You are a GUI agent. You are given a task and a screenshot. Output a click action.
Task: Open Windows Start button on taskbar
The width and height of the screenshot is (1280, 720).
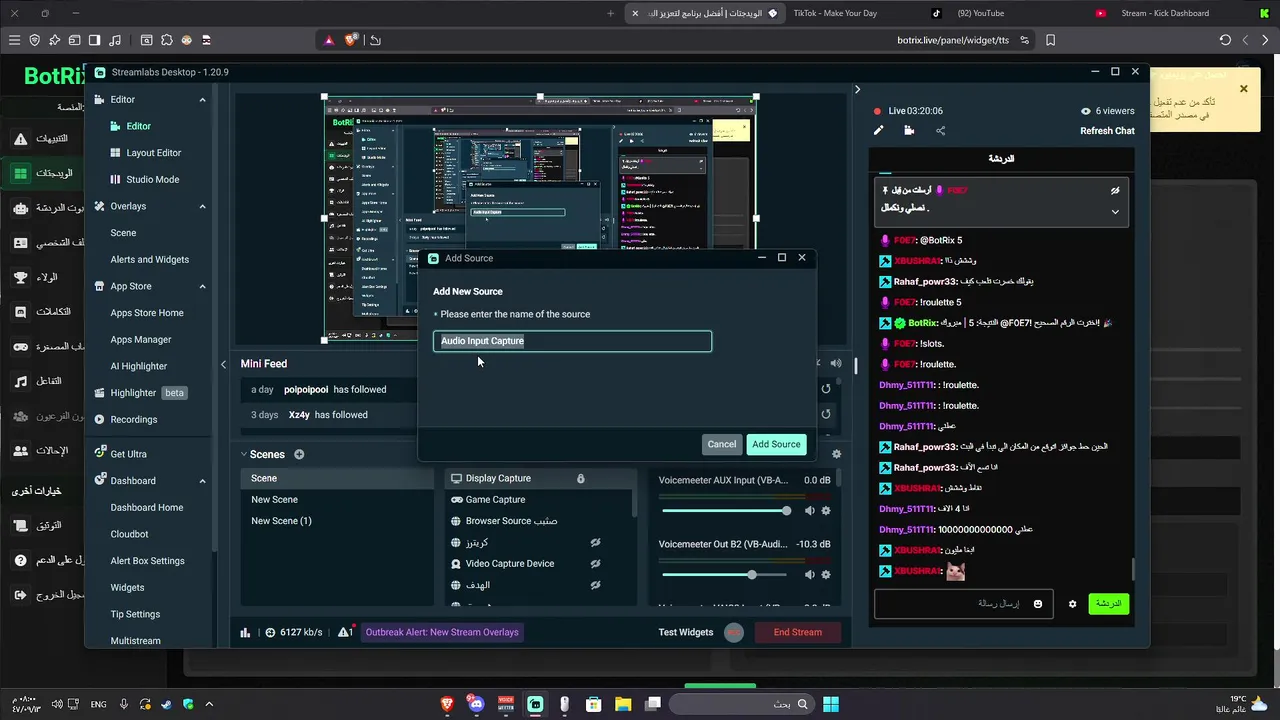831,705
